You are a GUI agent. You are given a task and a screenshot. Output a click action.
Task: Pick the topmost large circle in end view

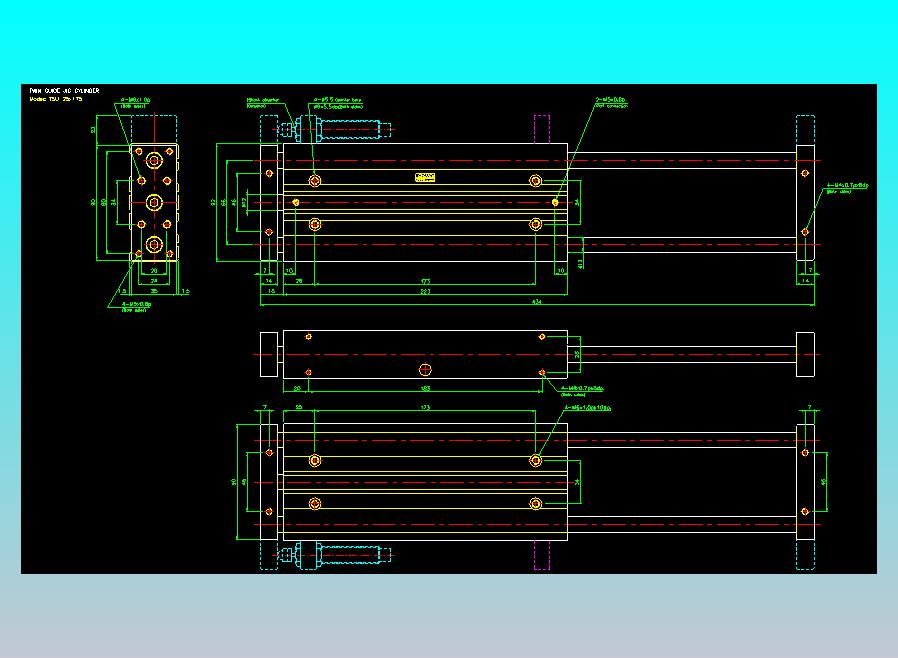[154, 160]
